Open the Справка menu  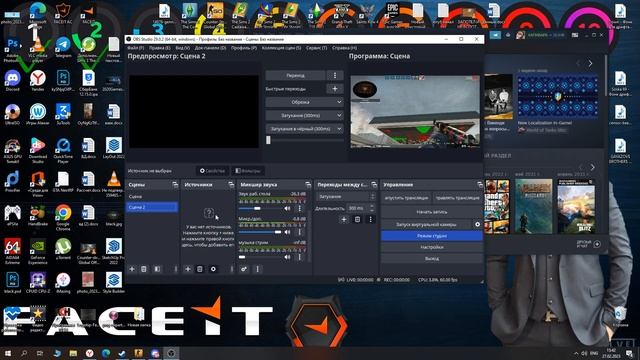(344, 48)
